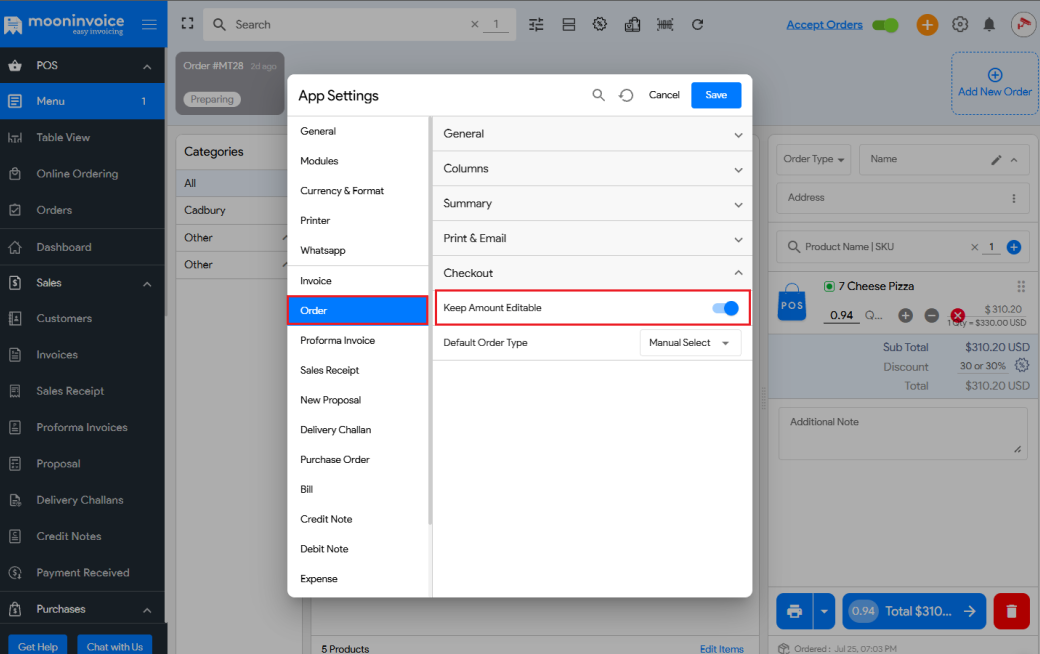Image resolution: width=1040 pixels, height=654 pixels.
Task: Select Proforma Invoice in settings list
Action: pyautogui.click(x=337, y=340)
